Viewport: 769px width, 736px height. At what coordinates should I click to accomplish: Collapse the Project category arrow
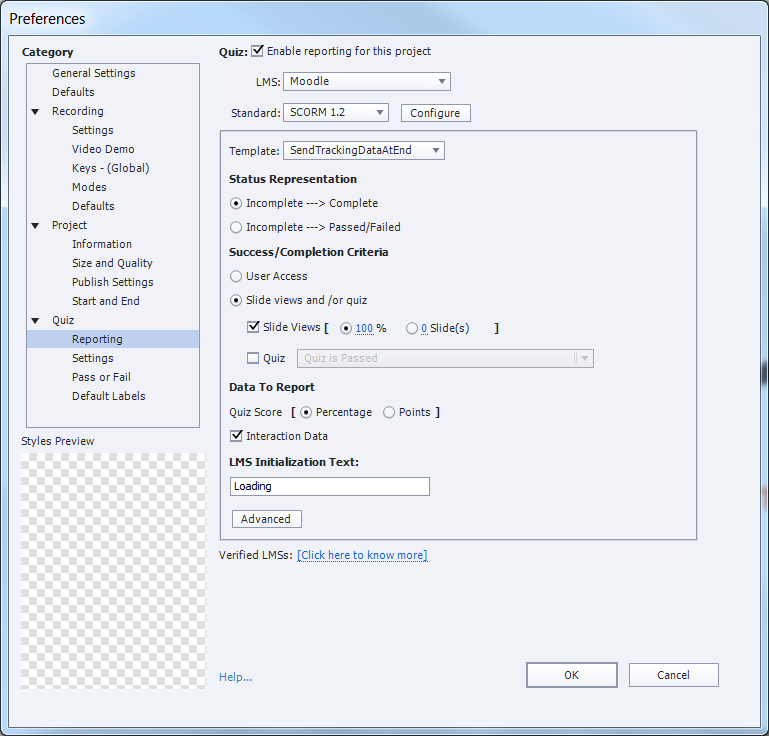point(35,226)
